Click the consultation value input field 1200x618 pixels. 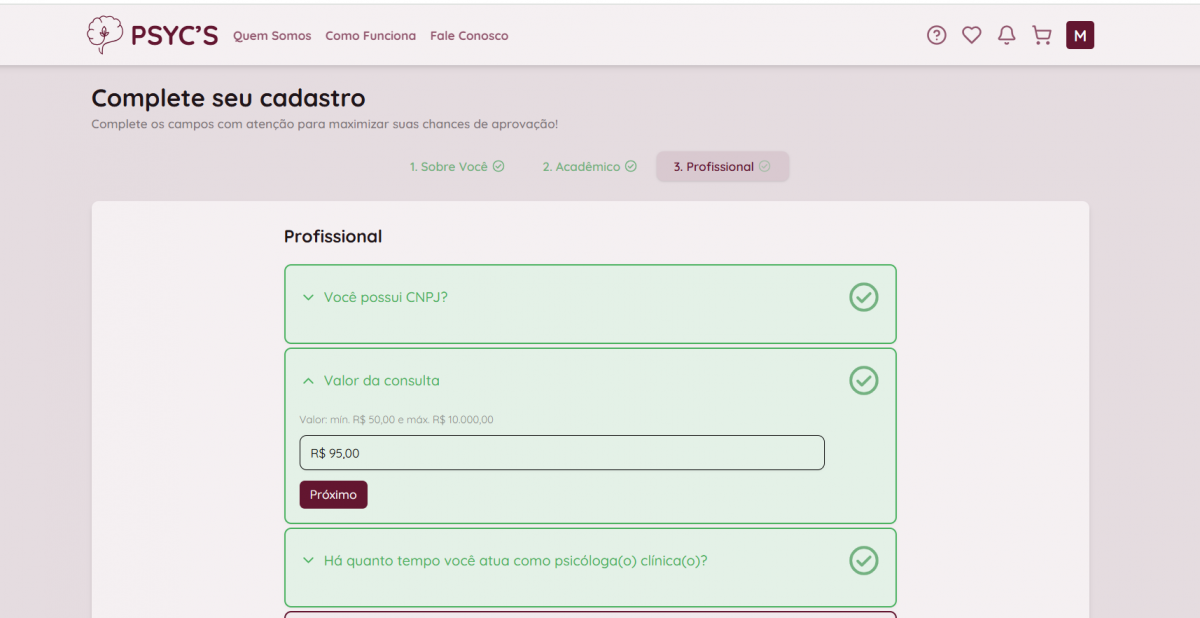(561, 453)
